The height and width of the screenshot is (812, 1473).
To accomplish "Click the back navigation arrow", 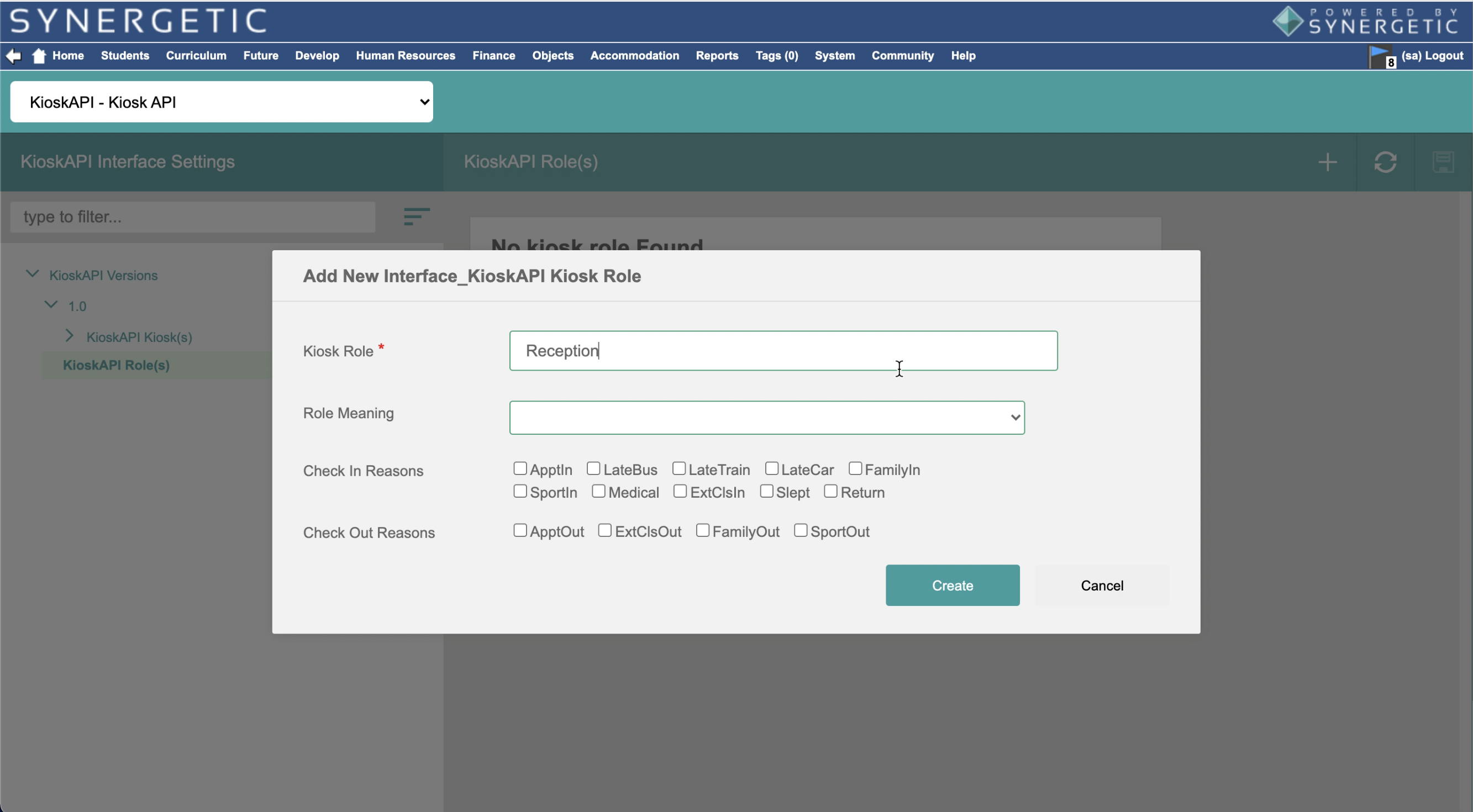I will point(13,55).
